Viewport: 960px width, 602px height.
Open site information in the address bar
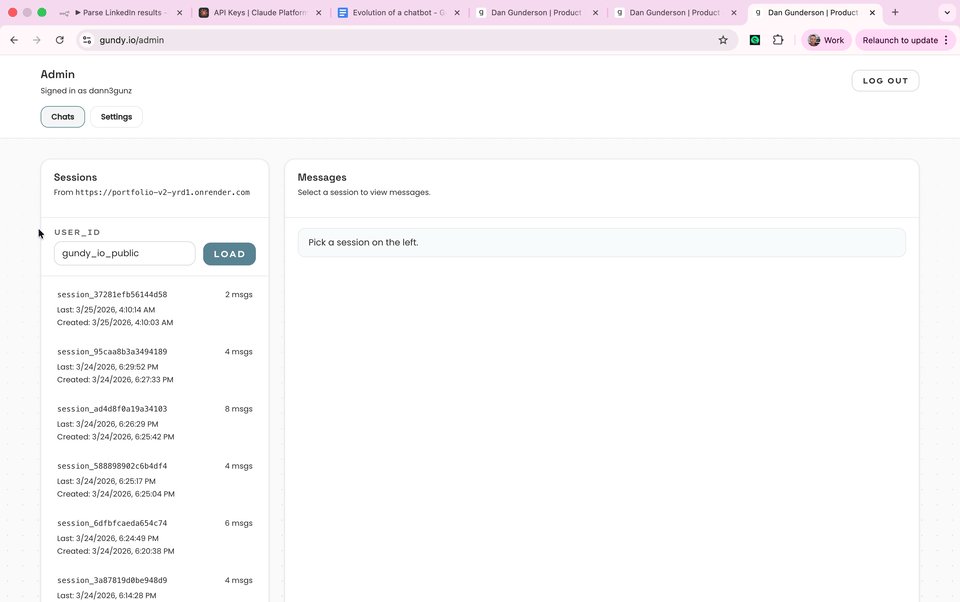86,41
